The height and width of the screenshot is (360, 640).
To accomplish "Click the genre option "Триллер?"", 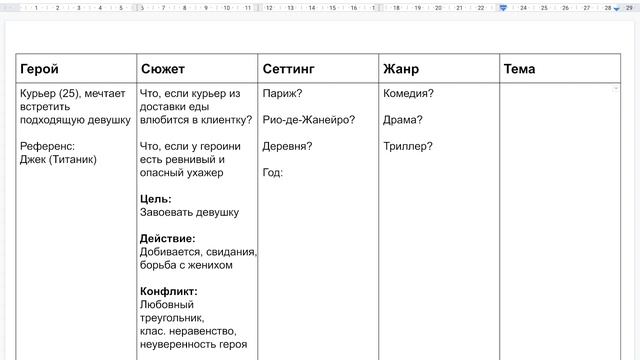I will pos(408,146).
